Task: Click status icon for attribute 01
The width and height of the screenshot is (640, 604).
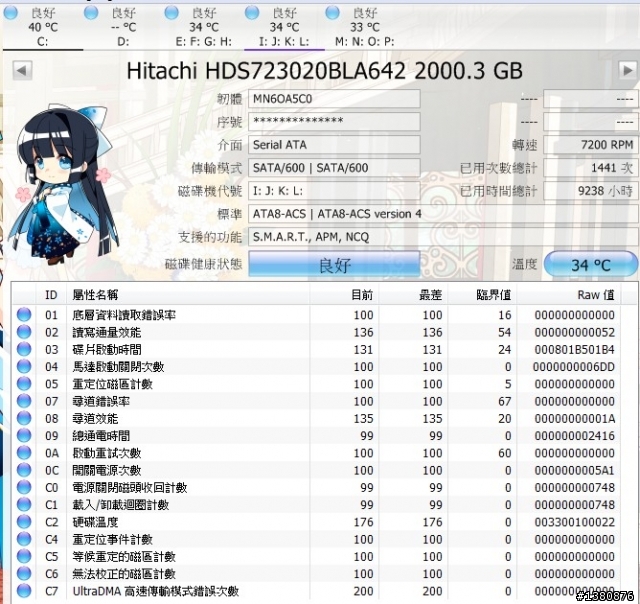Action: click(24, 315)
